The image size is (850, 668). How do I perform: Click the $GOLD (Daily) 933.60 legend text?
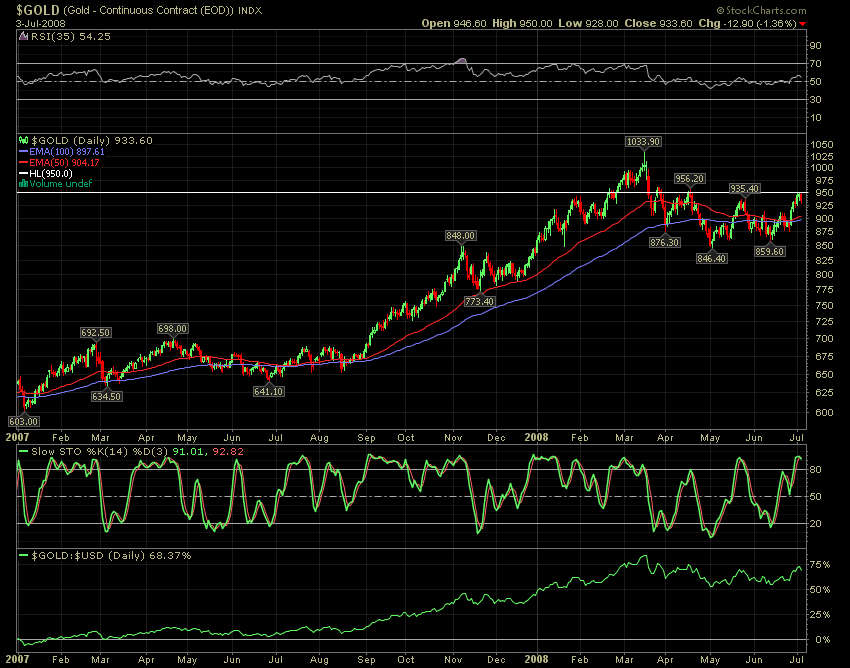click(91, 140)
